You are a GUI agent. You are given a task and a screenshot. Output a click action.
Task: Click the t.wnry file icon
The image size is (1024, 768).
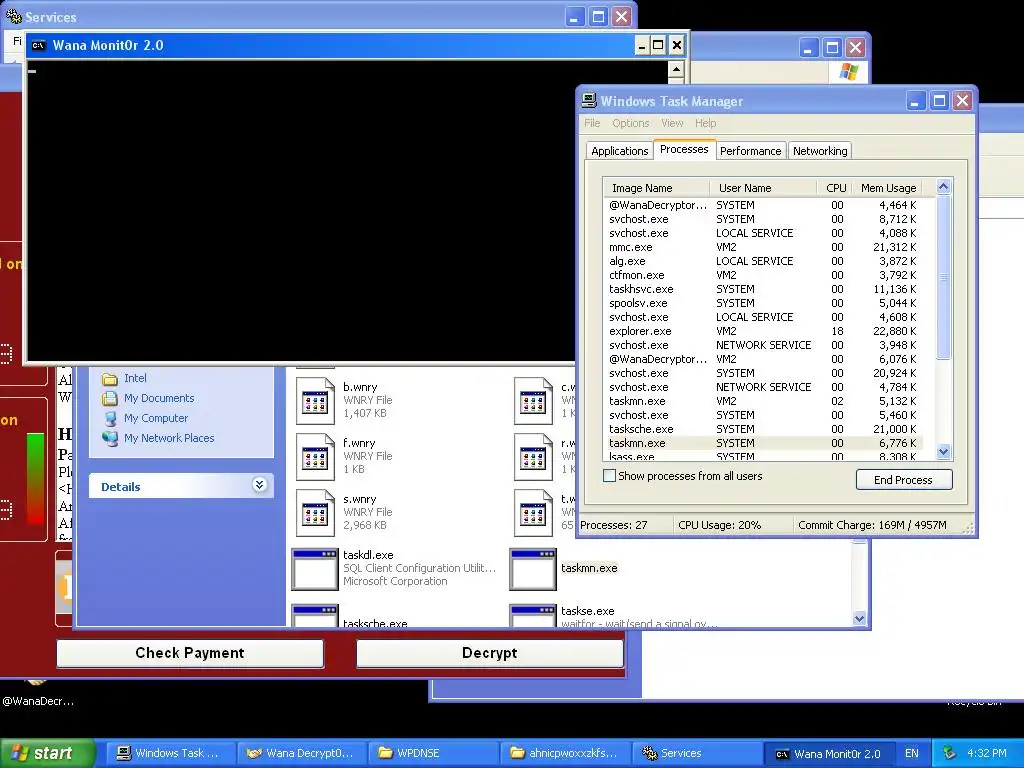pos(534,513)
